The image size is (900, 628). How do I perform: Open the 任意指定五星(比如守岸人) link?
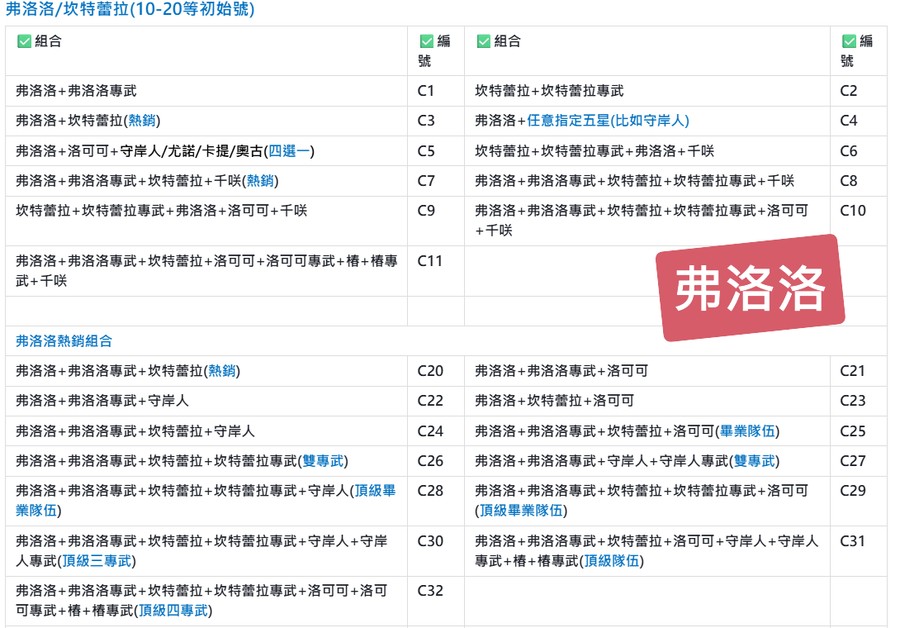(x=608, y=121)
